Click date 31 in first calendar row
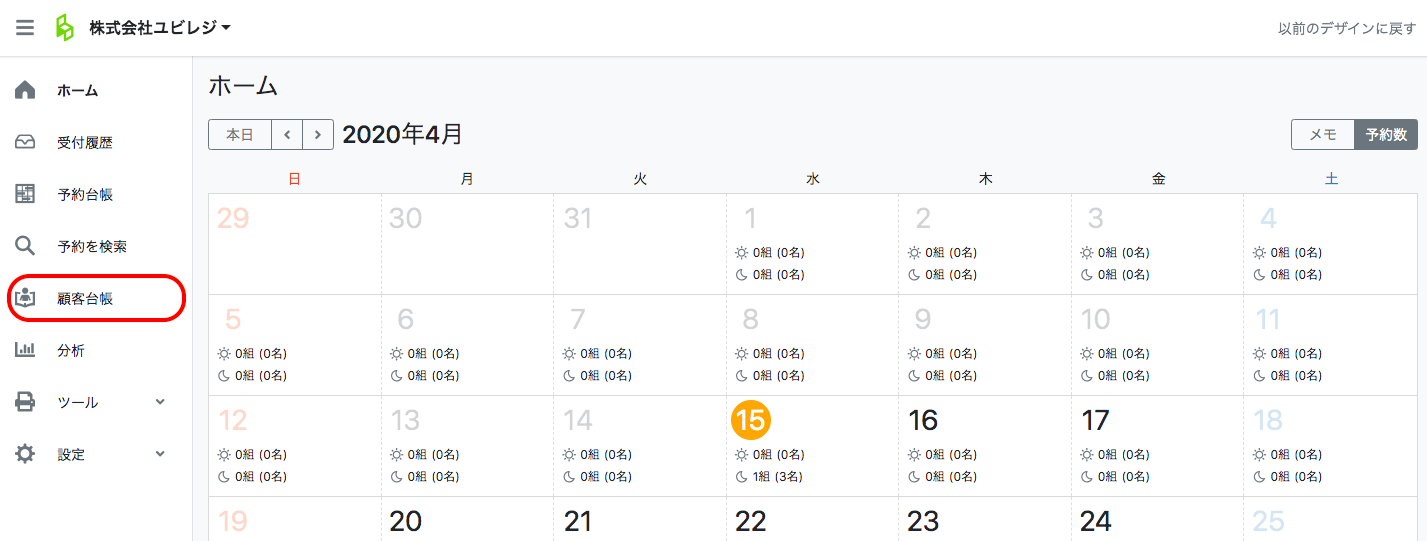The width and height of the screenshot is (1427, 541). 578,218
